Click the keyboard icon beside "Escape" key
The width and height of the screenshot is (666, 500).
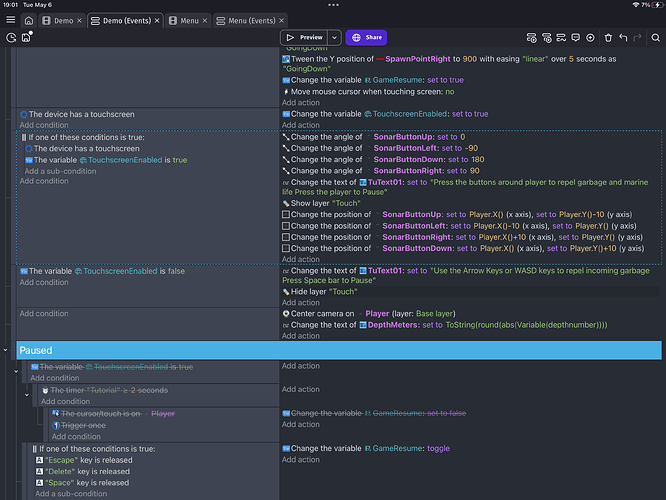39,460
